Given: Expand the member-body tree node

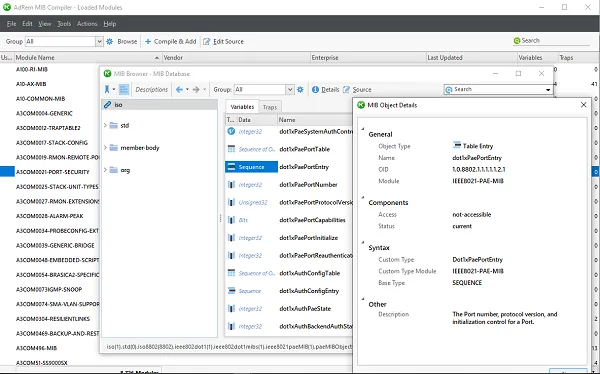Looking at the screenshot, I should click(x=105, y=147).
